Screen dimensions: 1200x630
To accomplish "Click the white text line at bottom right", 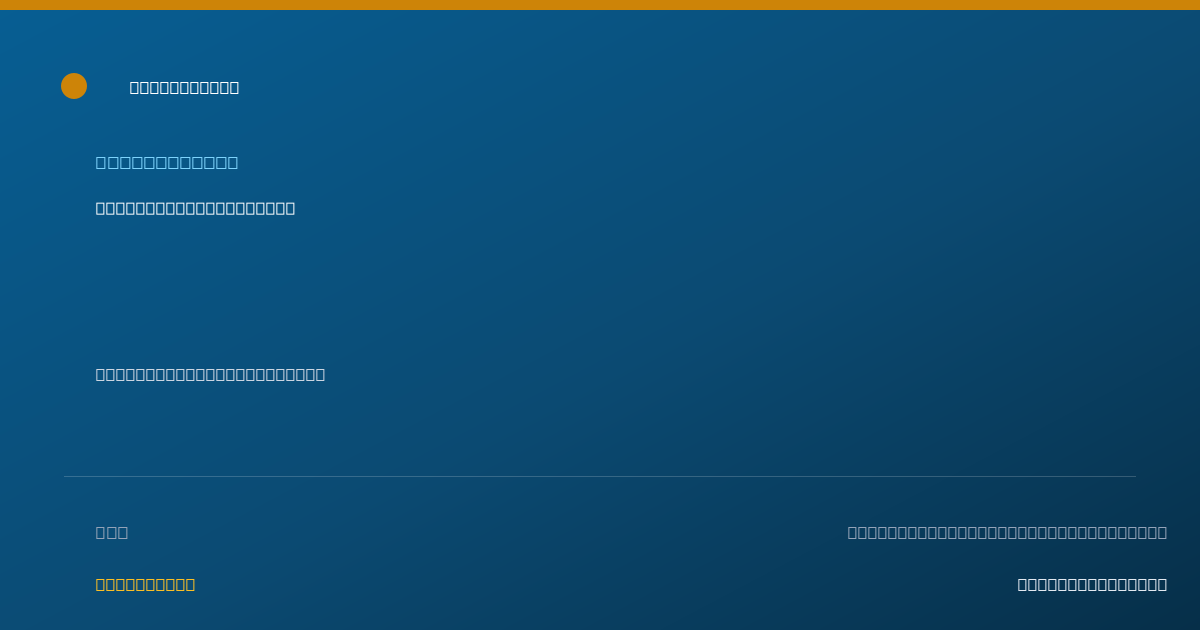I will 1092,584.
